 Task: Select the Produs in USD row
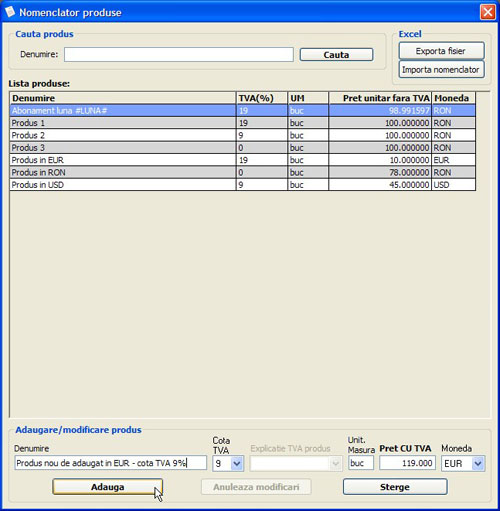pyautogui.click(x=243, y=185)
